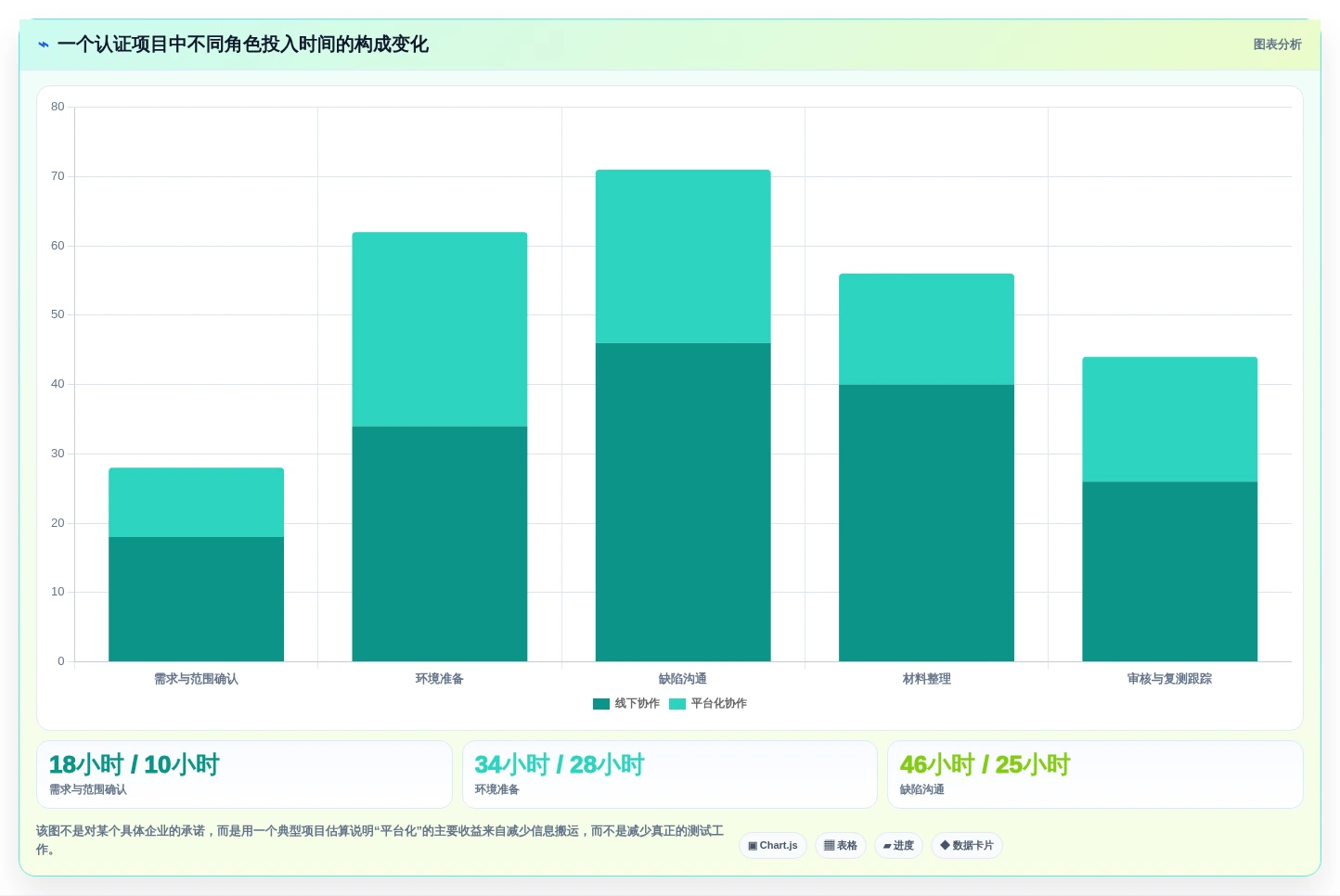Viewport: 1340px width, 896px height.
Task: Click the dark 线下协作 bar for 审核与复测跟踪
Action: (x=1169, y=571)
